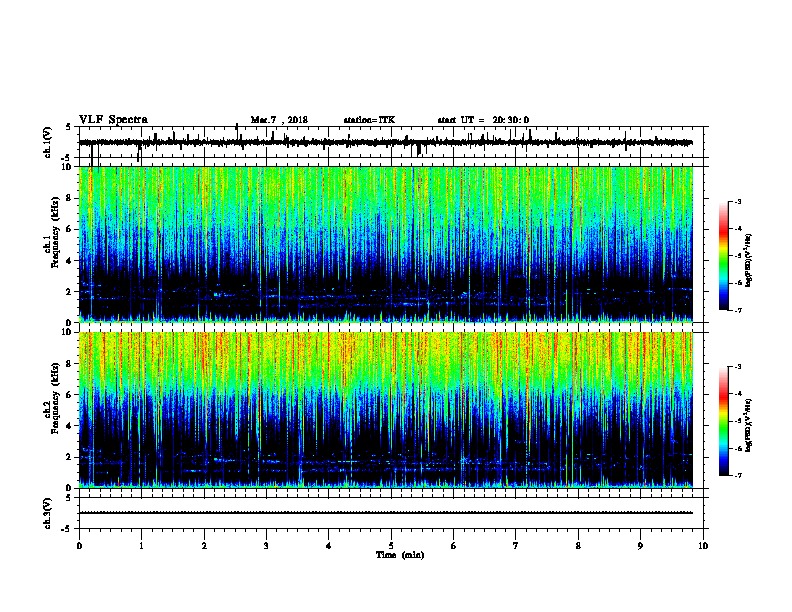This screenshot has height=612, width=792.
Task: Click the log(PSD) label beside ch.1 color bar
Action: [749, 261]
